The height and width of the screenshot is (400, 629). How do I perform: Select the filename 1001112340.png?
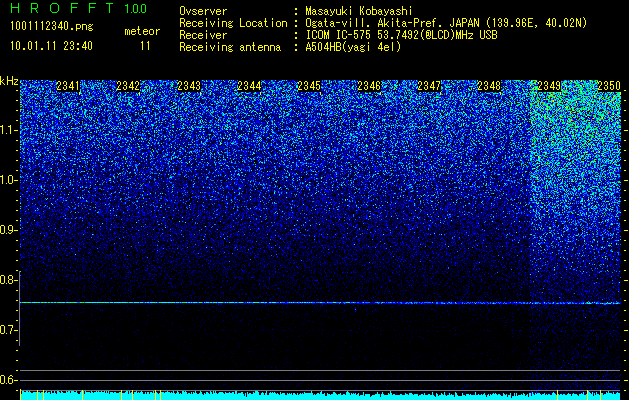pyautogui.click(x=52, y=27)
